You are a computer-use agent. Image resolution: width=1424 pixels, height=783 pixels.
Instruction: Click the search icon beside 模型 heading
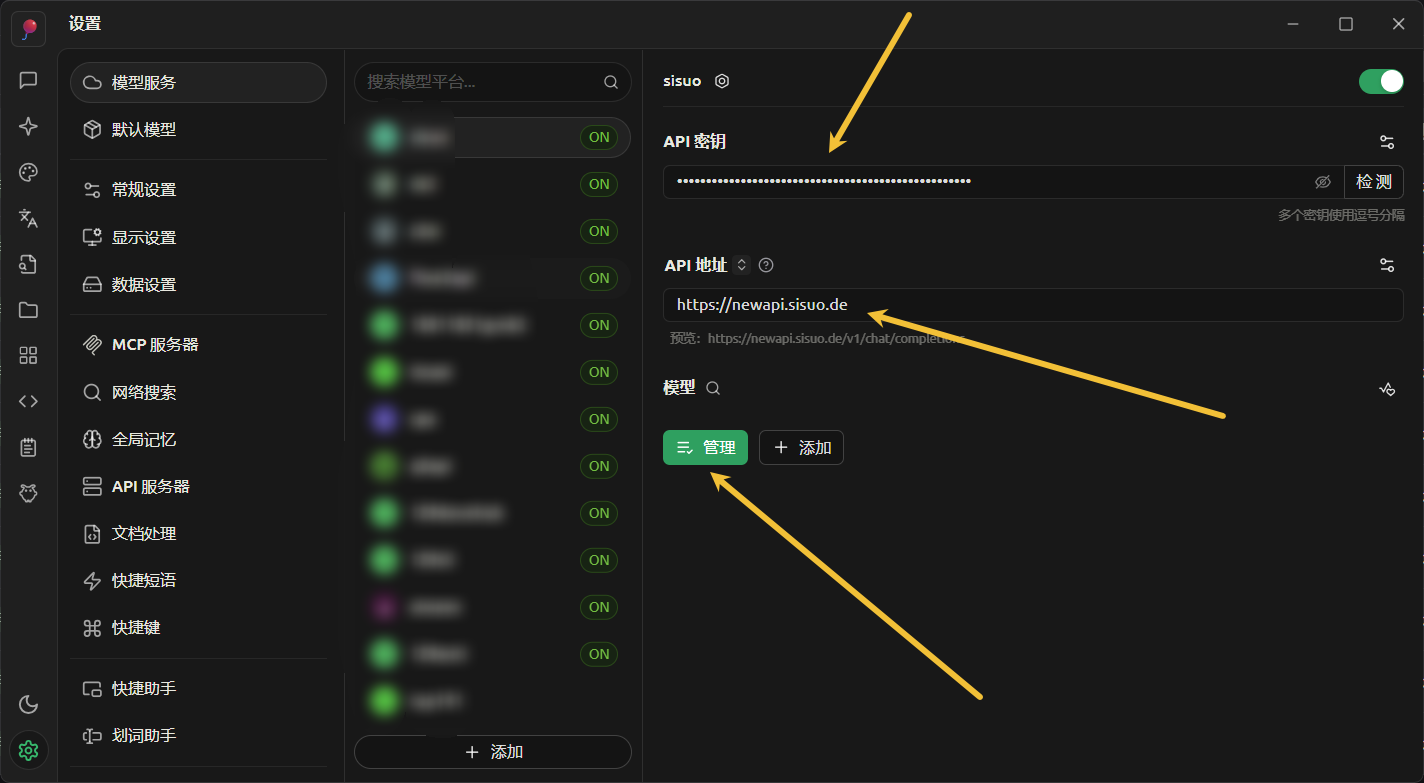click(713, 388)
